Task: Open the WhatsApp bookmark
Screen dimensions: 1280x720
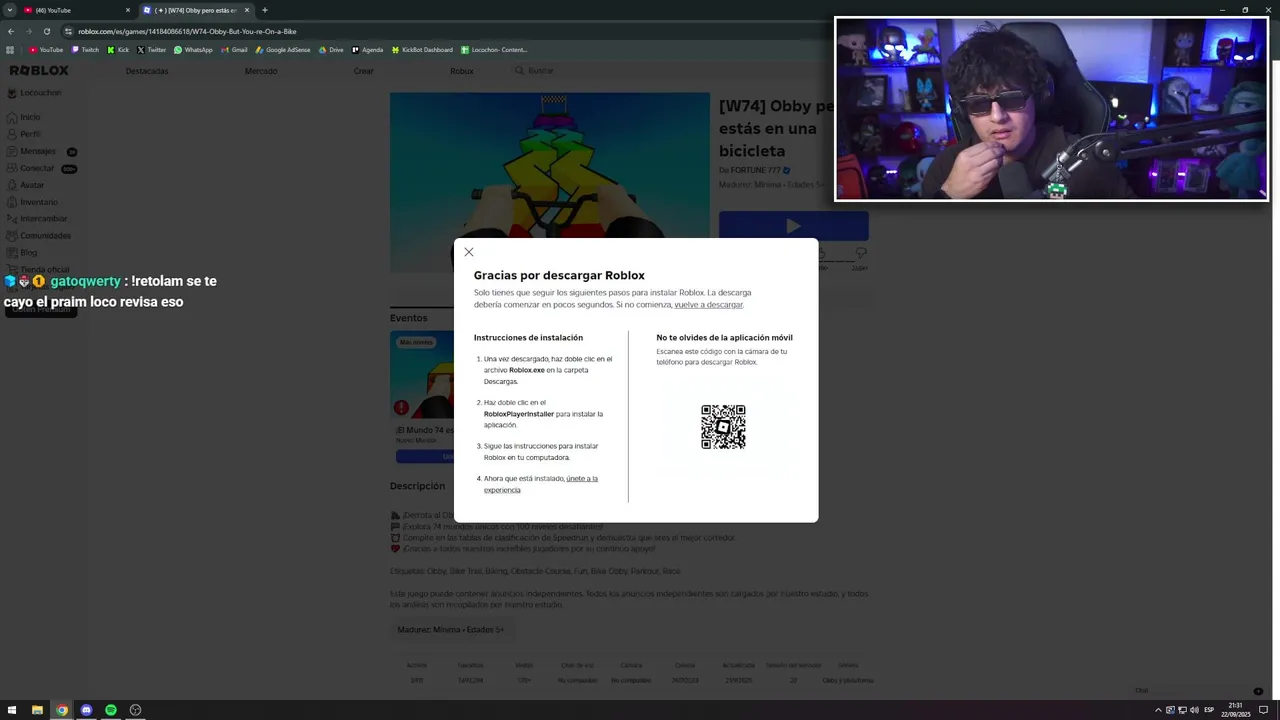Action: tap(193, 50)
